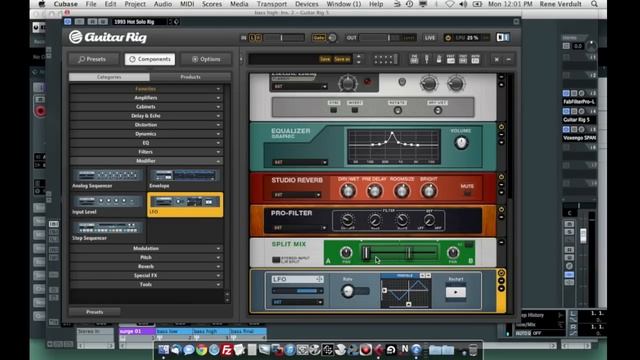Open the virtual rack controller grid icon
This screenshot has width=640, height=360.
click(385, 59)
